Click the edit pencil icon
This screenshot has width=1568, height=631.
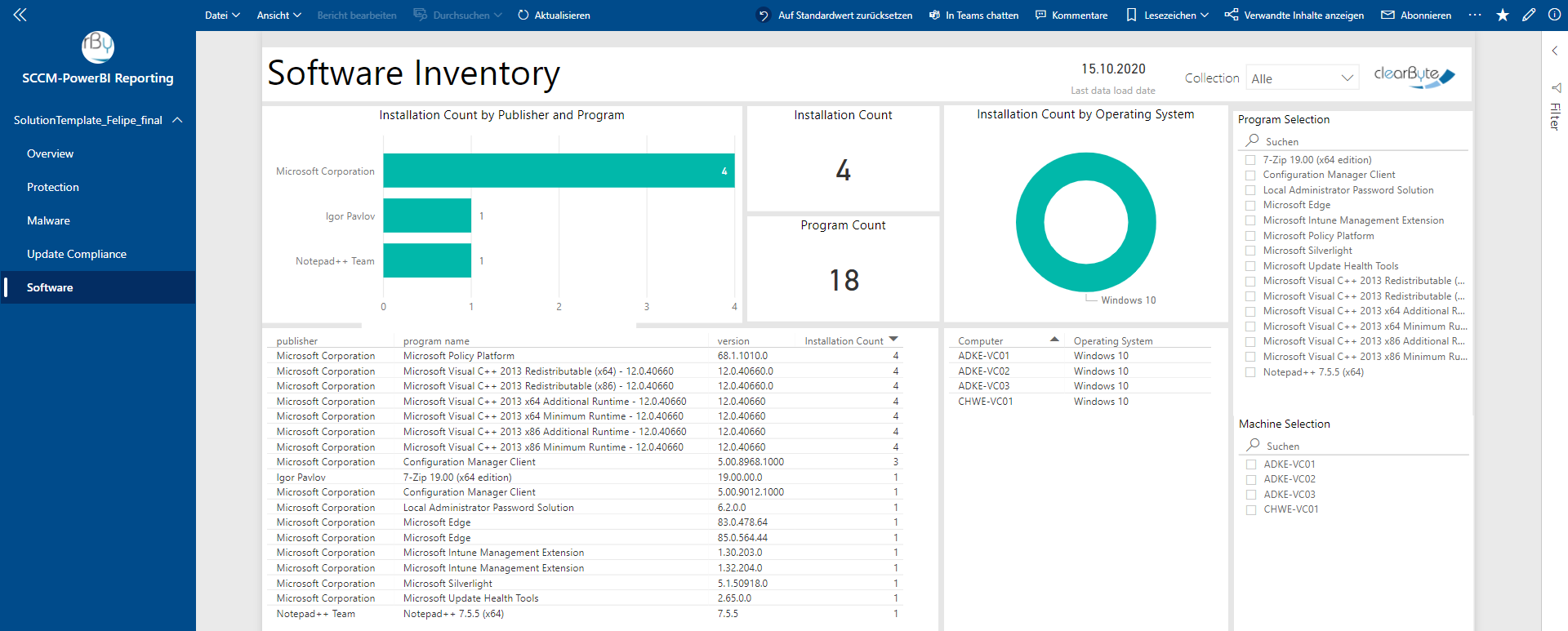tap(1529, 15)
